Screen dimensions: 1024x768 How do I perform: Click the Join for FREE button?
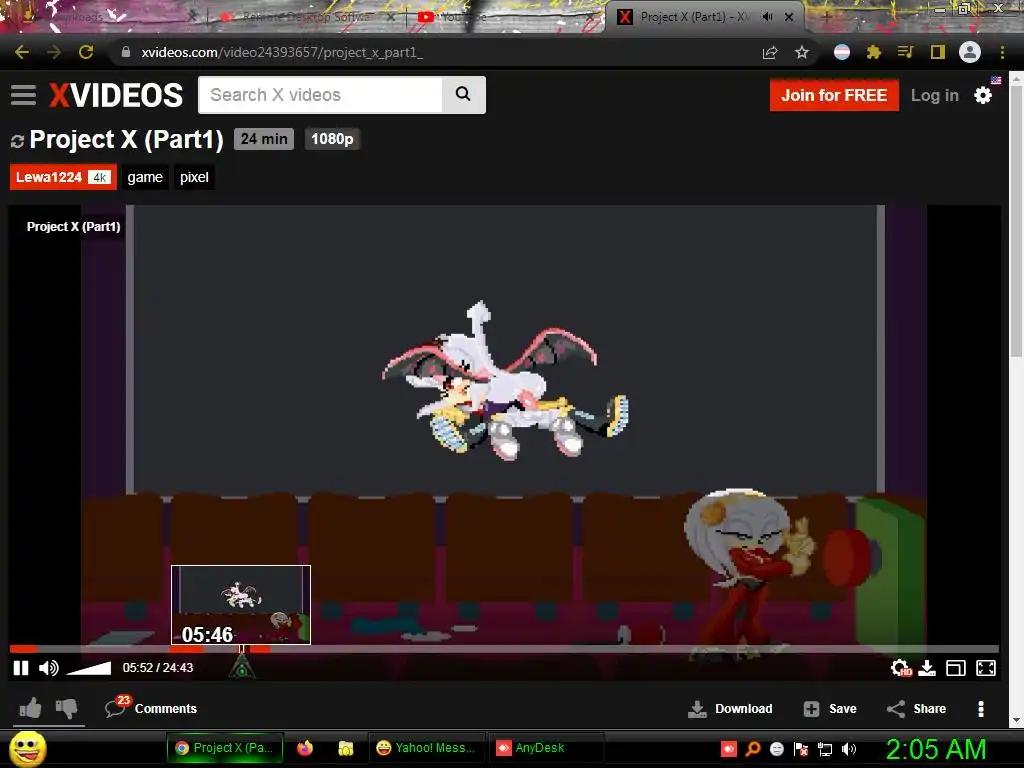click(834, 95)
